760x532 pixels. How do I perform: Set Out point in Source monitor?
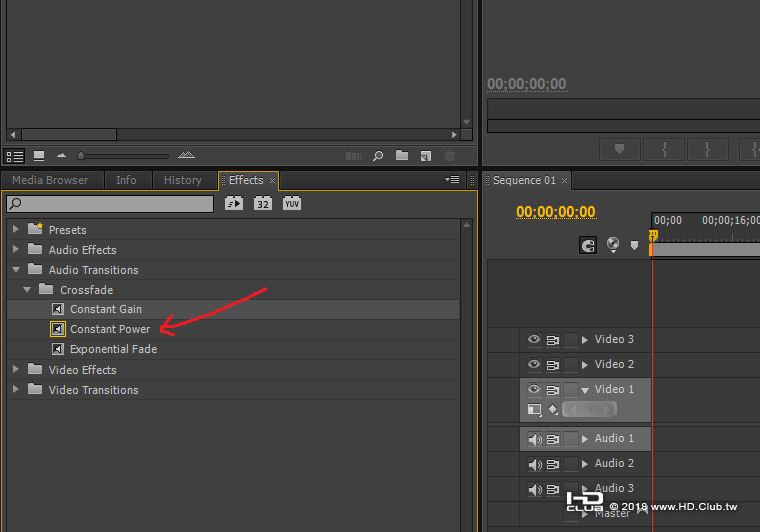click(x=708, y=149)
